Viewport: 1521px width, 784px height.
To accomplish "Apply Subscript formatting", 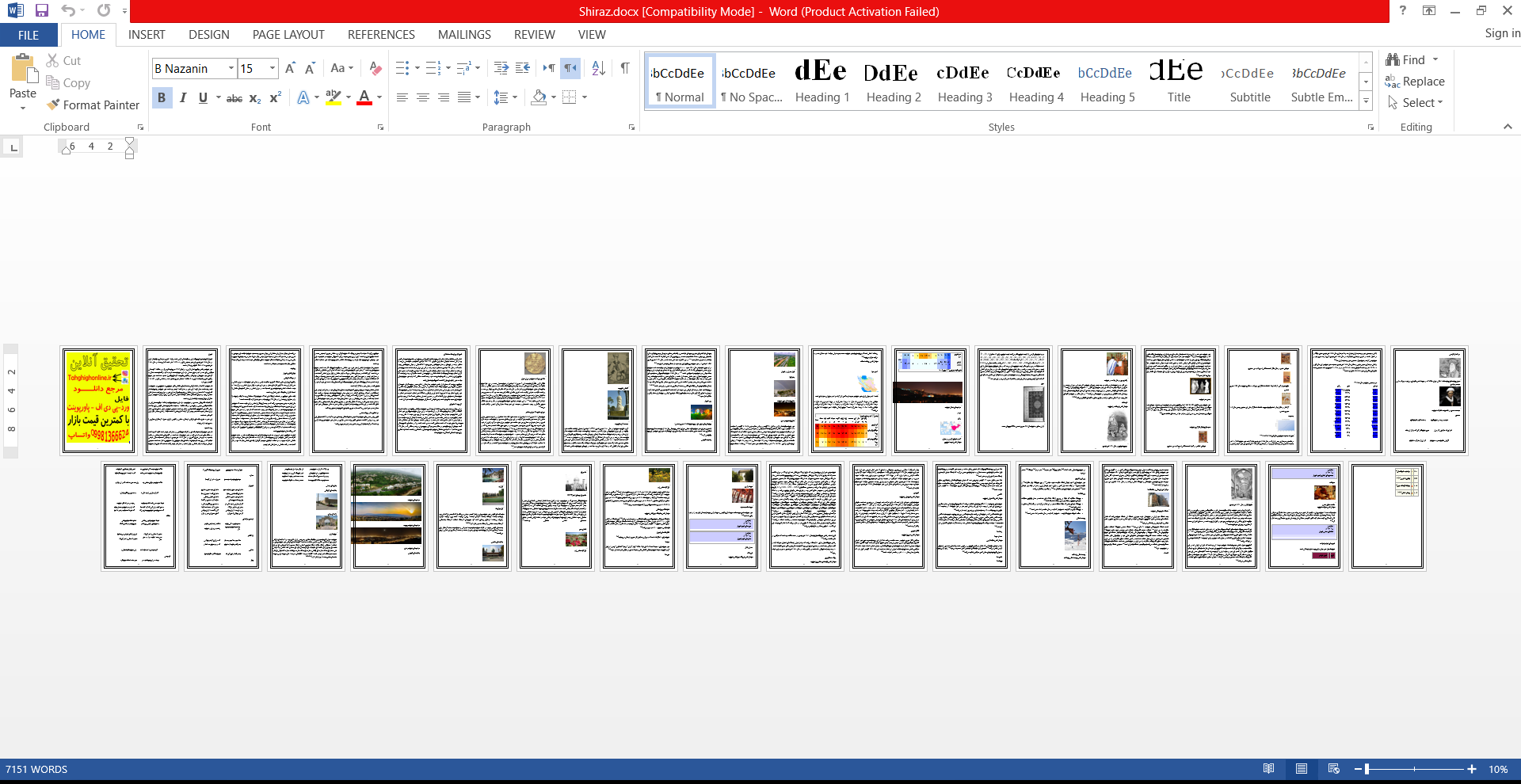I will pyautogui.click(x=255, y=97).
